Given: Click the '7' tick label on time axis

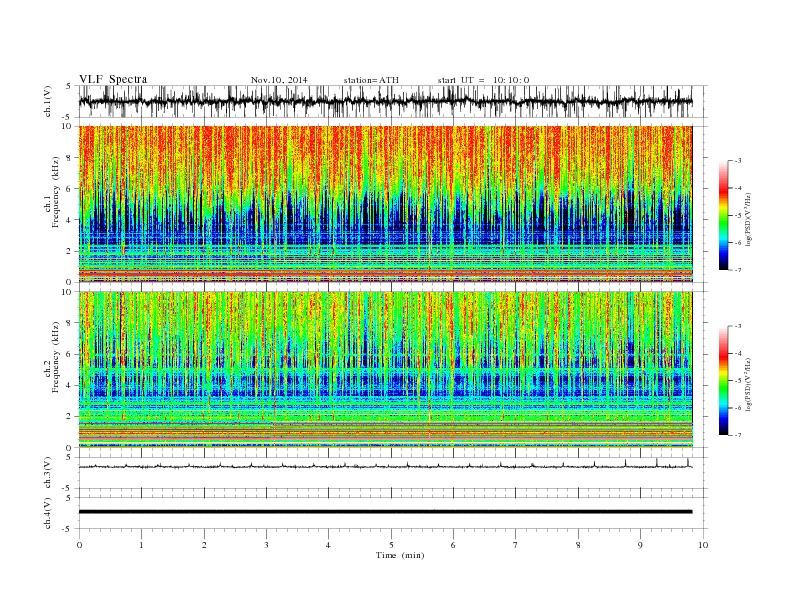Looking at the screenshot, I should coord(516,545).
